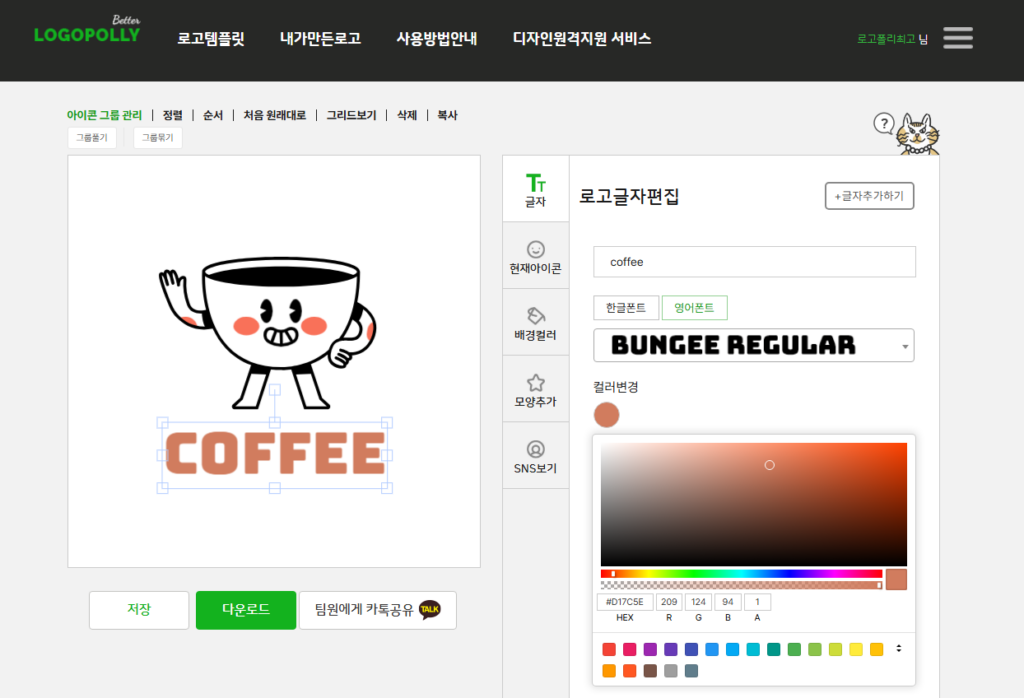Screen dimensions: 1024x698
Task: Pick the brown preset swatch
Action: 650,671
